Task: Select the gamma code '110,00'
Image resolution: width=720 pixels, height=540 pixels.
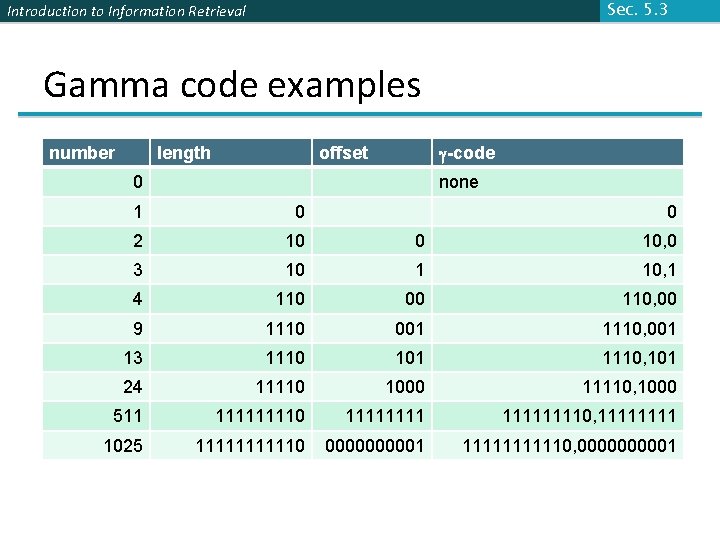Action: tap(558, 299)
